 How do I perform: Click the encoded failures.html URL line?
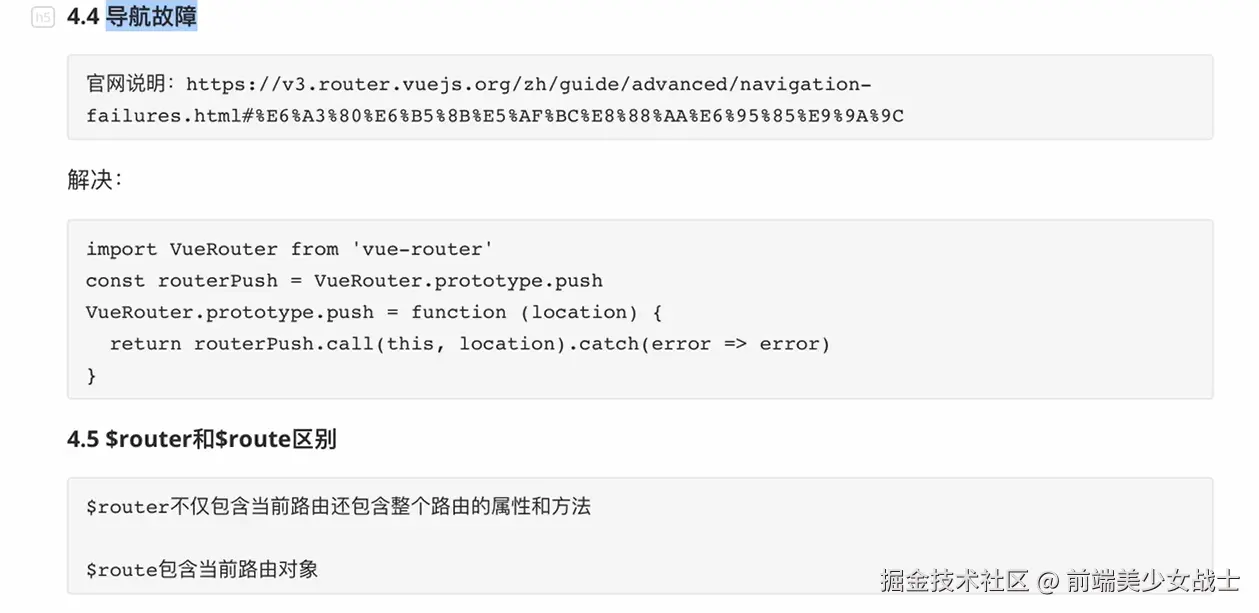494,116
